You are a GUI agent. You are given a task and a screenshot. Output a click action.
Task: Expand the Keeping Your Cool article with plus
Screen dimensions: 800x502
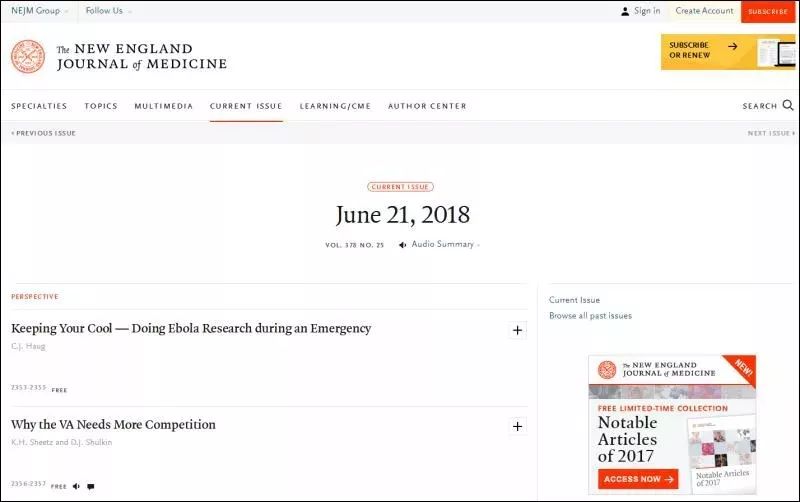(x=517, y=330)
